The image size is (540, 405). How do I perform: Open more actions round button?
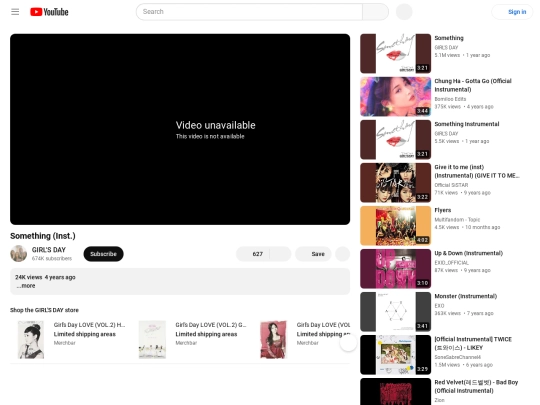[x=342, y=254]
